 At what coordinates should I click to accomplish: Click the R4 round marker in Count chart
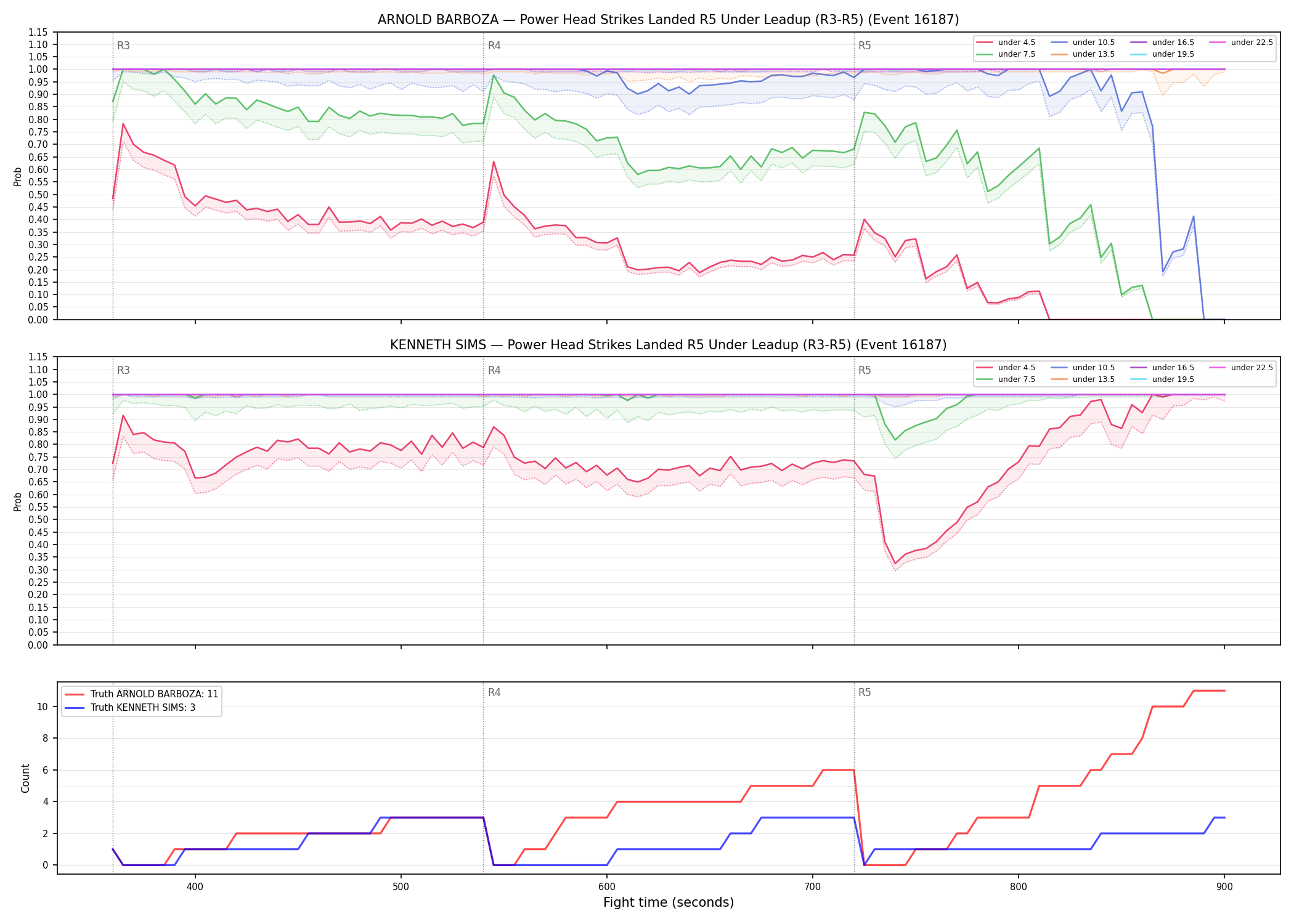[494, 692]
